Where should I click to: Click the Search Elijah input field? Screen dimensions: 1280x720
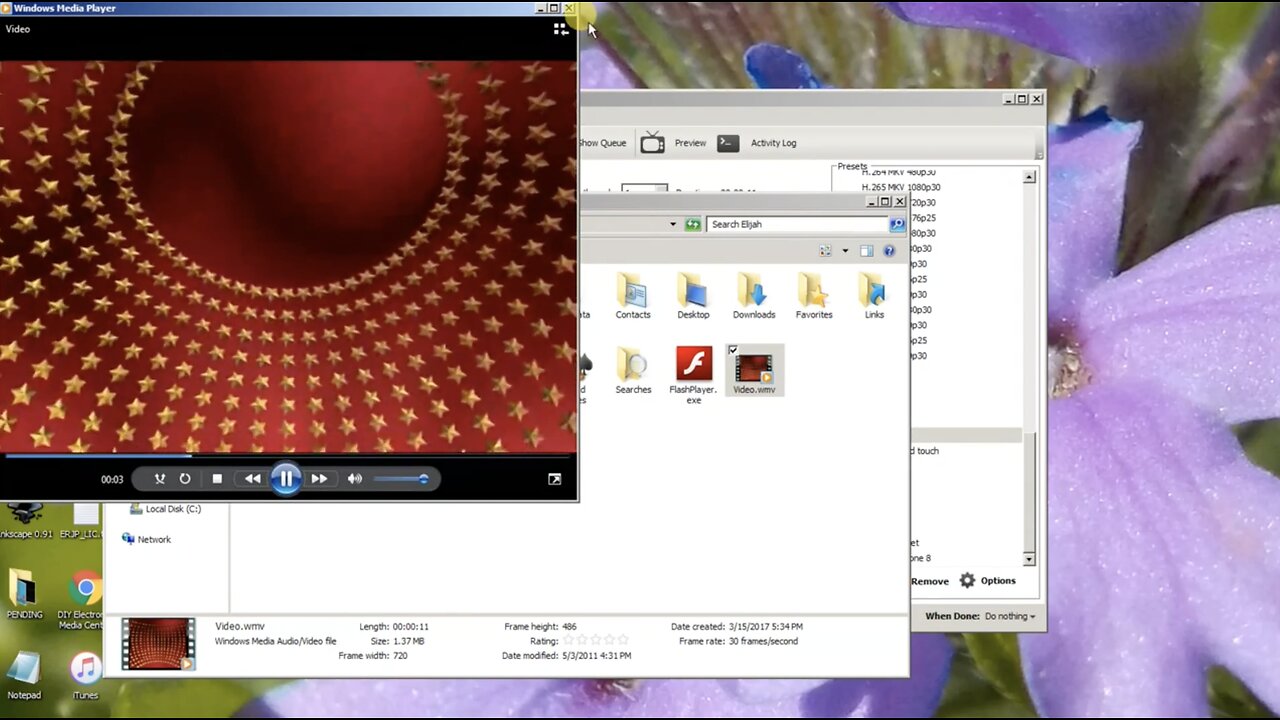coord(797,224)
